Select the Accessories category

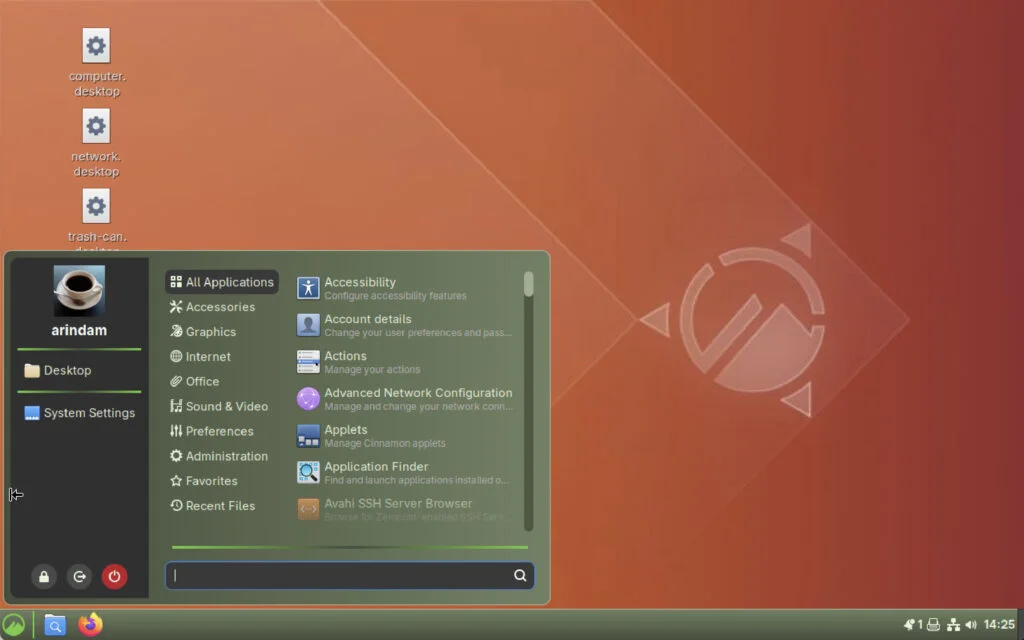pyautogui.click(x=220, y=307)
